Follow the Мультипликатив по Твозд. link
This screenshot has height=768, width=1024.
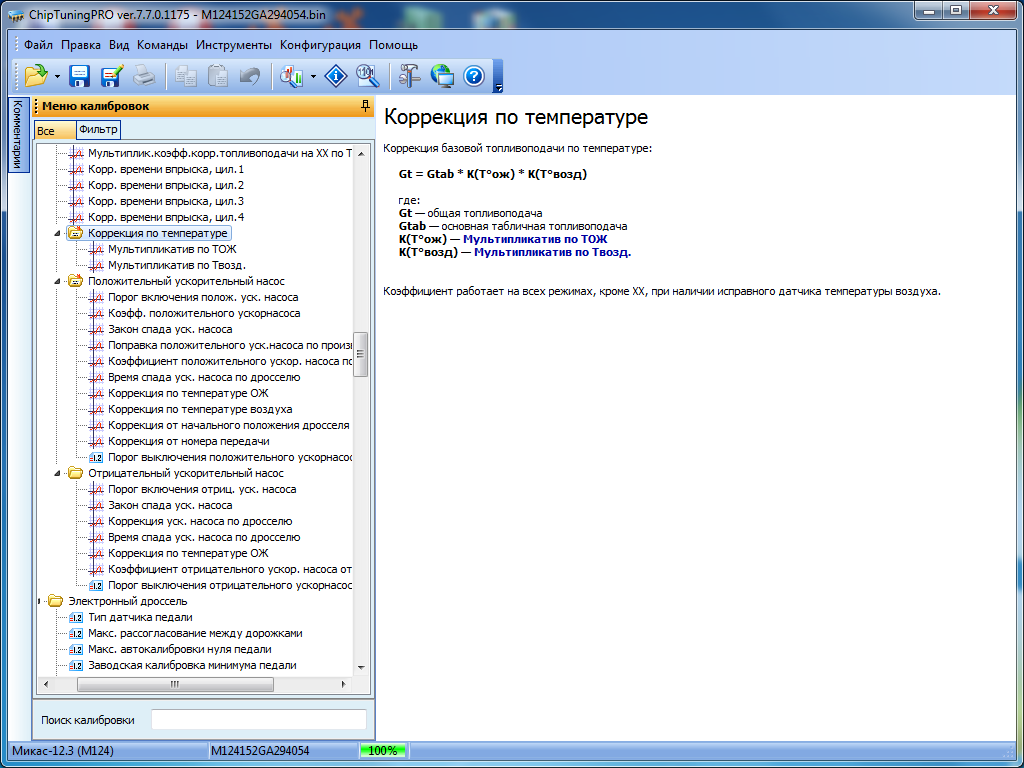click(x=552, y=252)
